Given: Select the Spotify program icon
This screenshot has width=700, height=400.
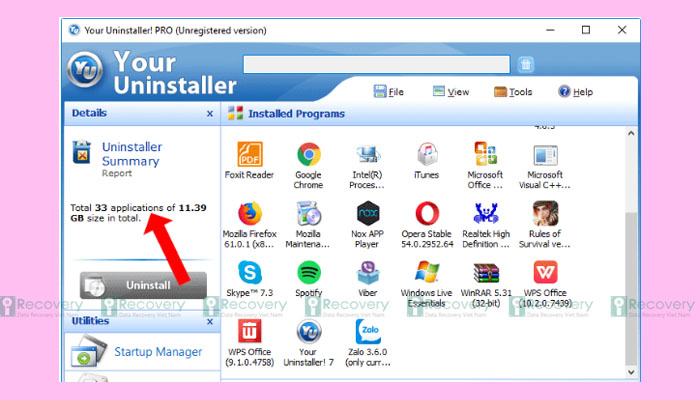Looking at the screenshot, I should [308, 272].
